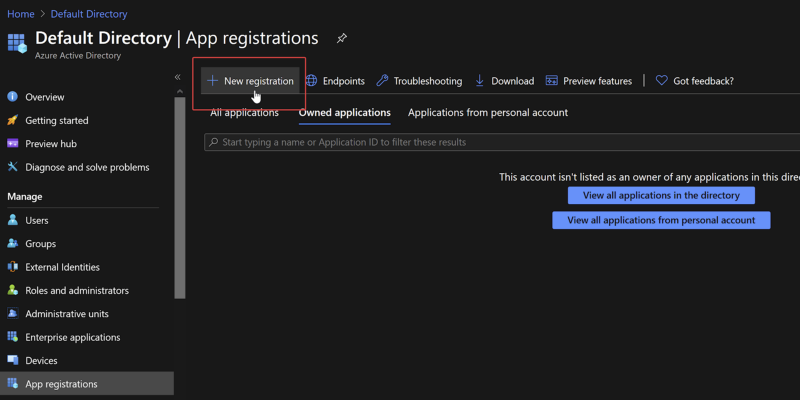Image resolution: width=800 pixels, height=400 pixels.
Task: Click the sidebar vertical scrollbar
Action: [180, 197]
